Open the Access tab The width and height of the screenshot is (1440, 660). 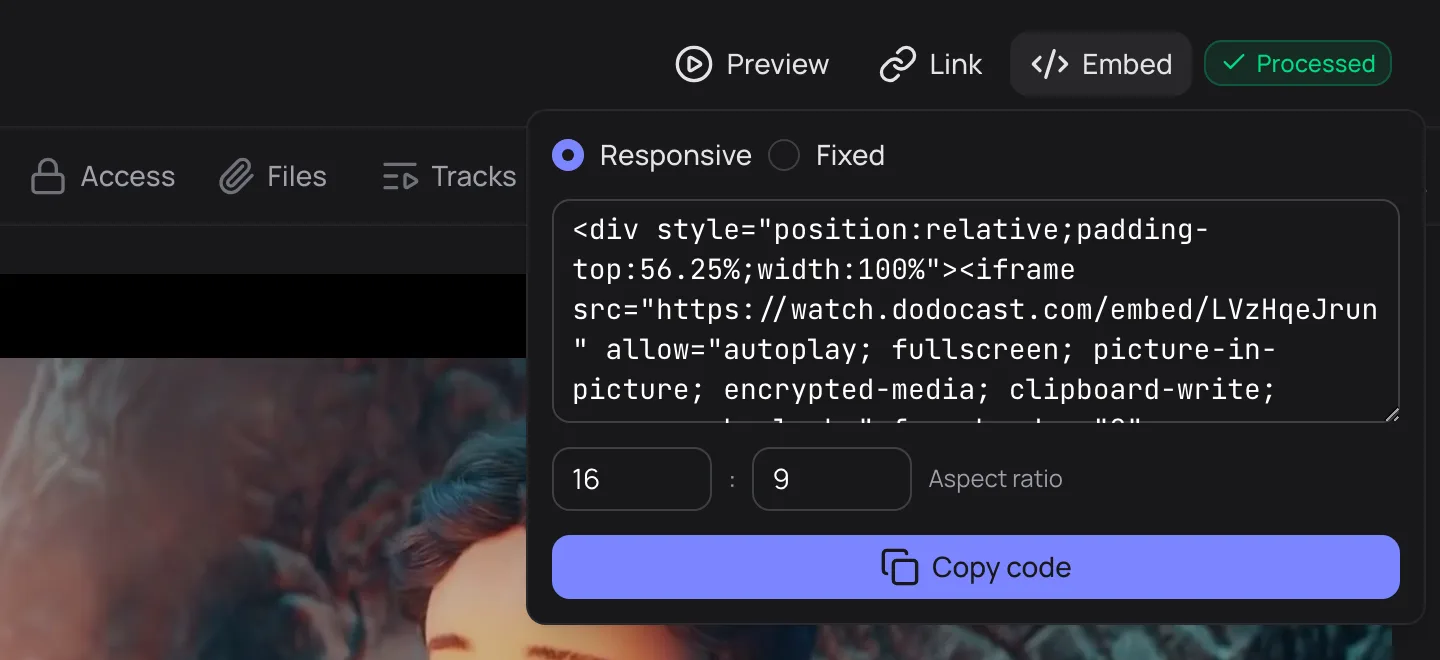[x=103, y=177]
